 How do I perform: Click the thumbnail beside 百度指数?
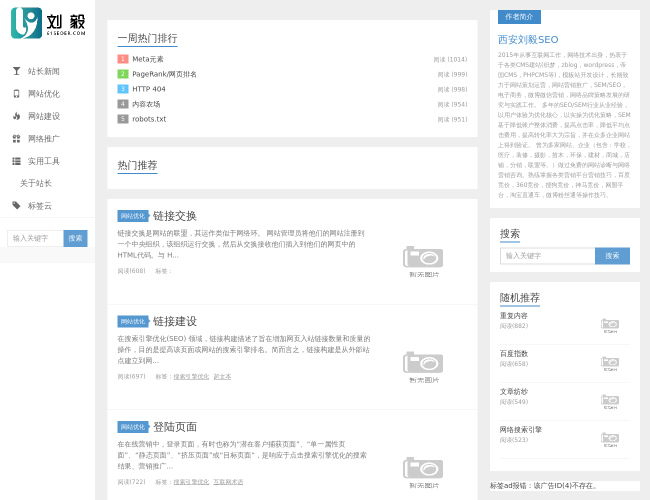pyautogui.click(x=610, y=364)
